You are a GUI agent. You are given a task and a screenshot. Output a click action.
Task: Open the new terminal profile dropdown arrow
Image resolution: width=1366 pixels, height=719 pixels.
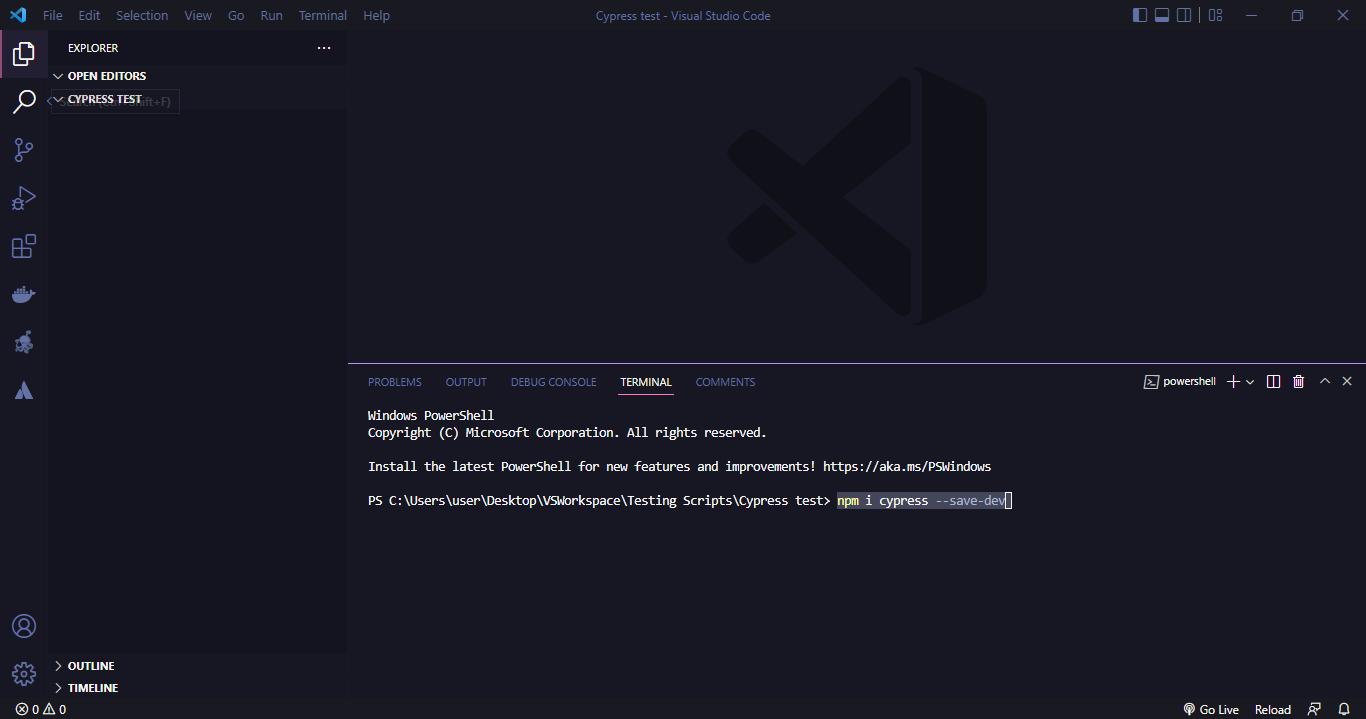[x=1250, y=382]
